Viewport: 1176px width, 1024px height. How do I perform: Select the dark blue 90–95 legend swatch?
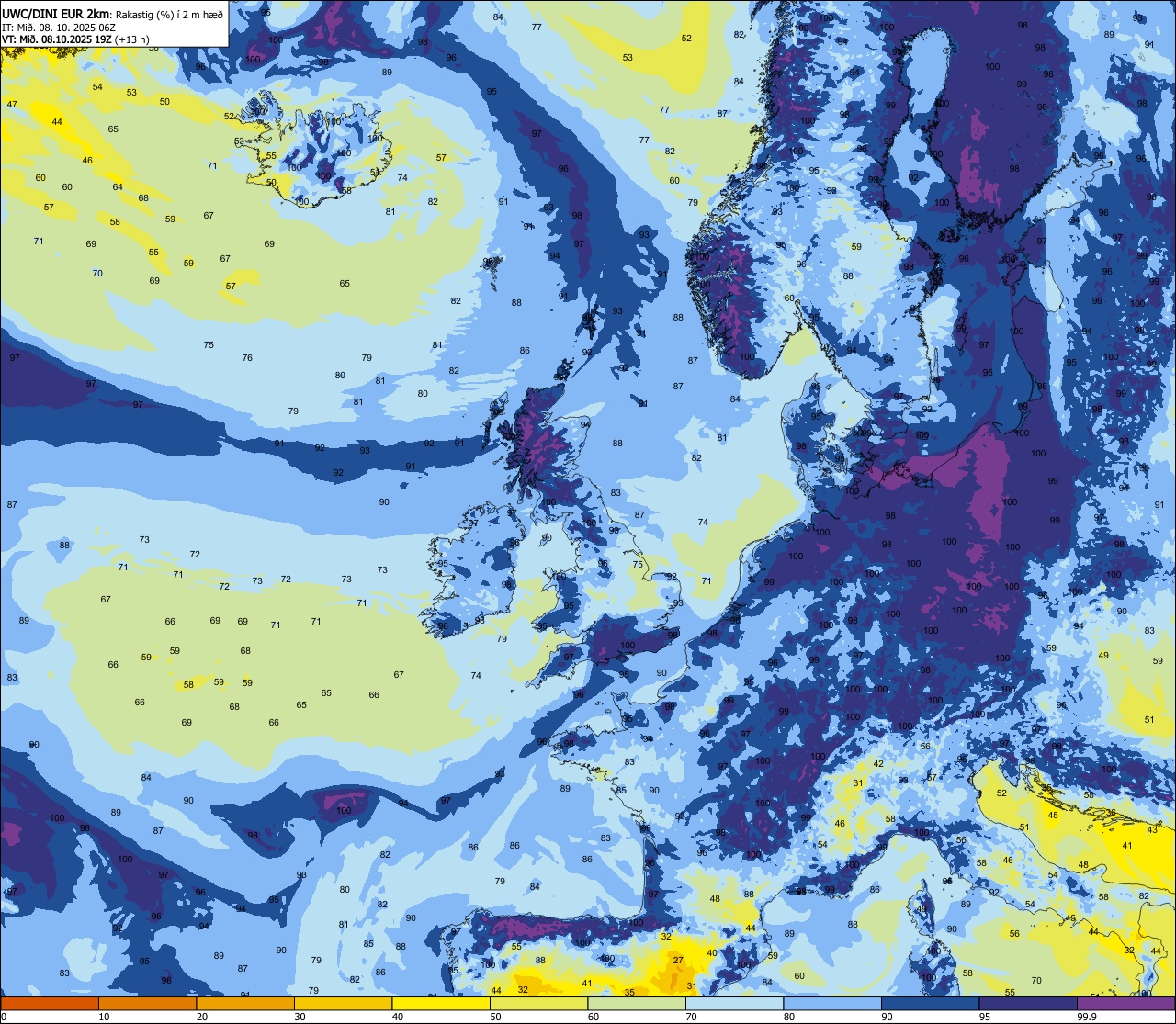[930, 1004]
